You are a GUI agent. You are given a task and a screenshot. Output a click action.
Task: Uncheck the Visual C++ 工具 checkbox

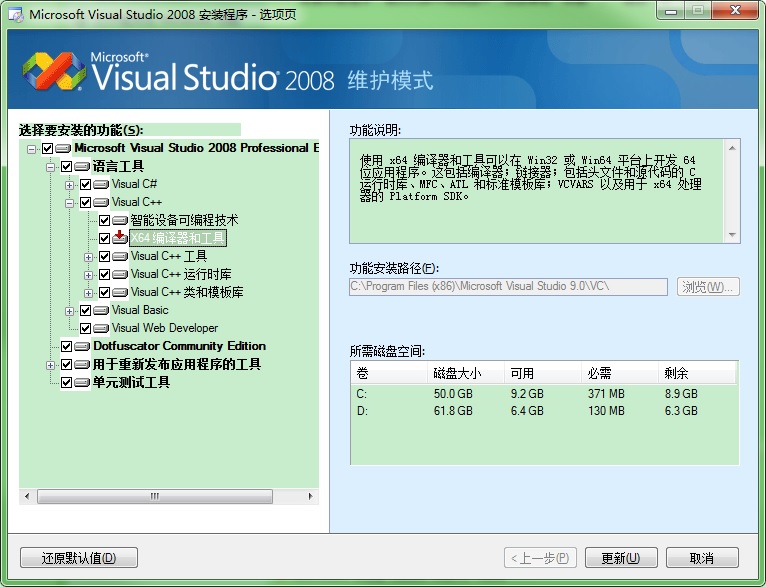click(x=104, y=256)
